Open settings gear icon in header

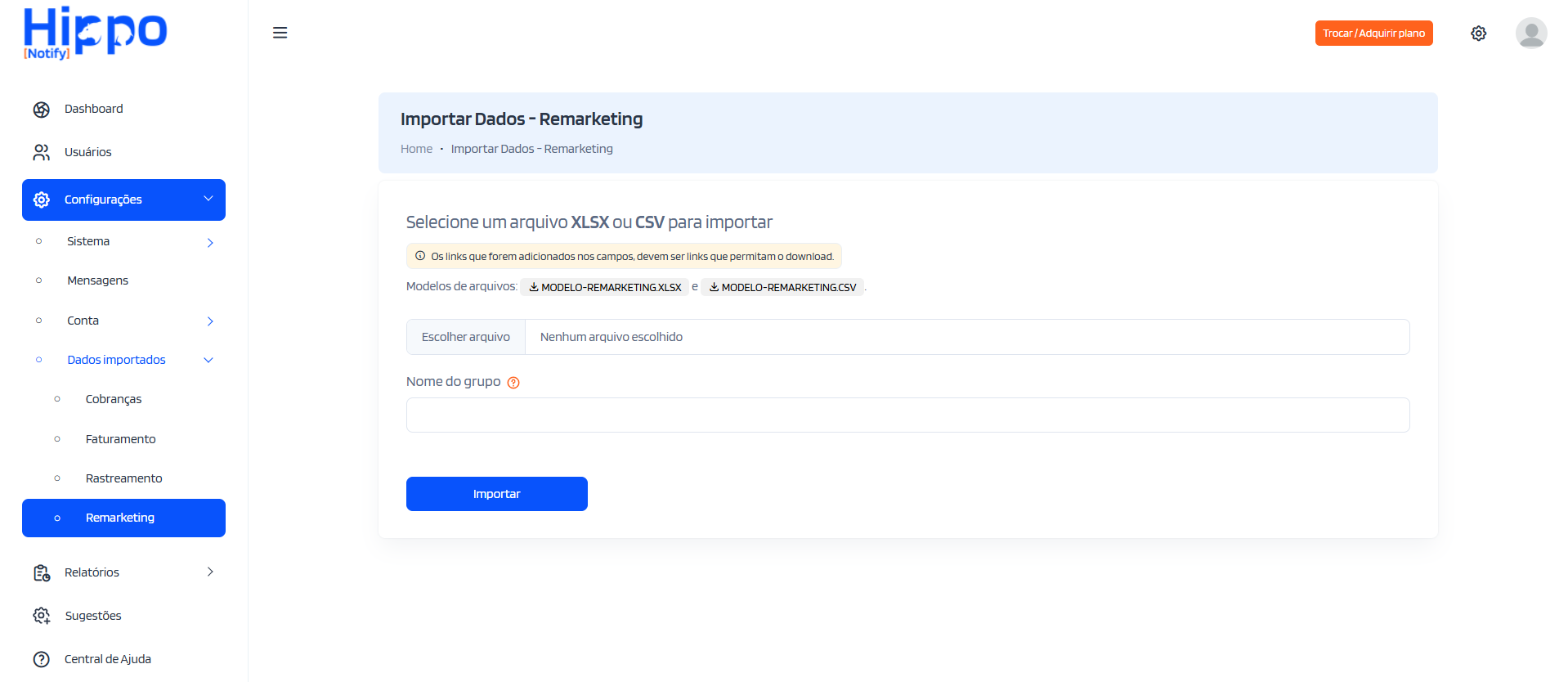pos(1478,34)
